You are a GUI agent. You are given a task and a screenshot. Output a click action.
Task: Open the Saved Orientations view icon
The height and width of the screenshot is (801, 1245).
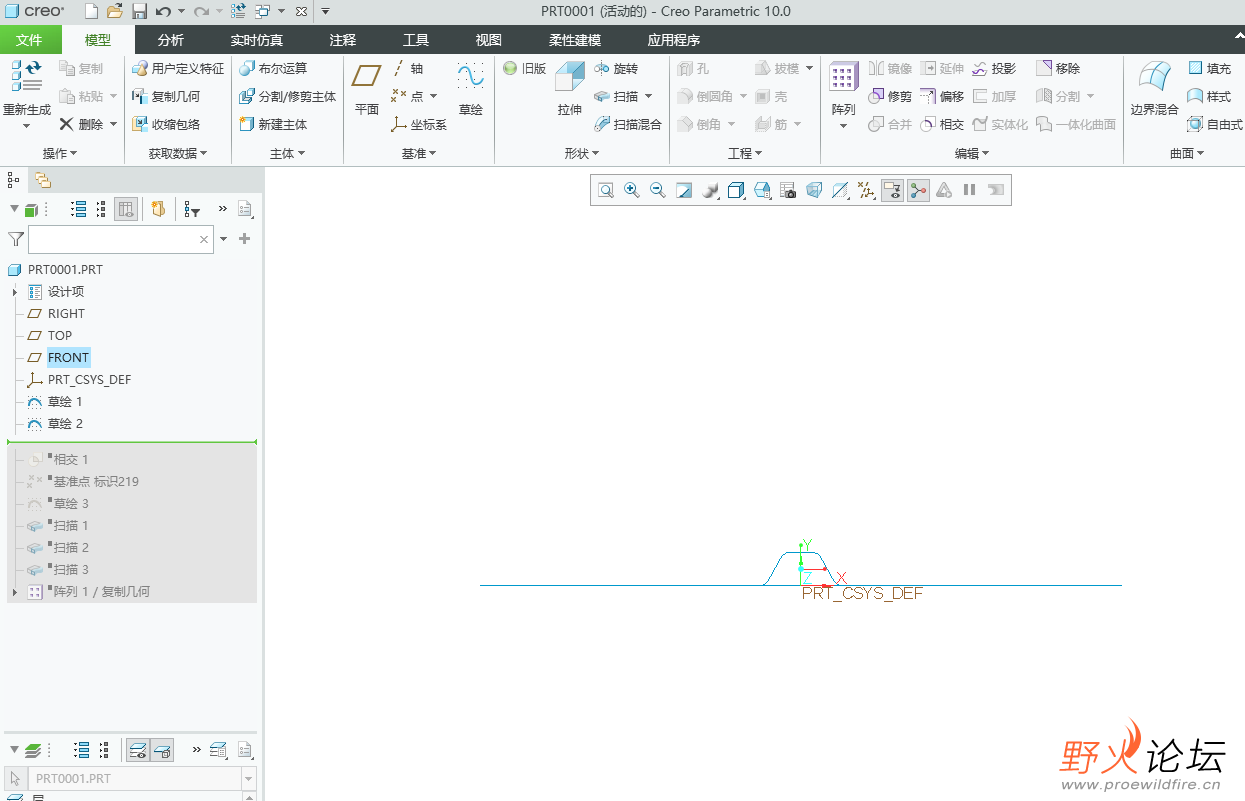pos(762,190)
